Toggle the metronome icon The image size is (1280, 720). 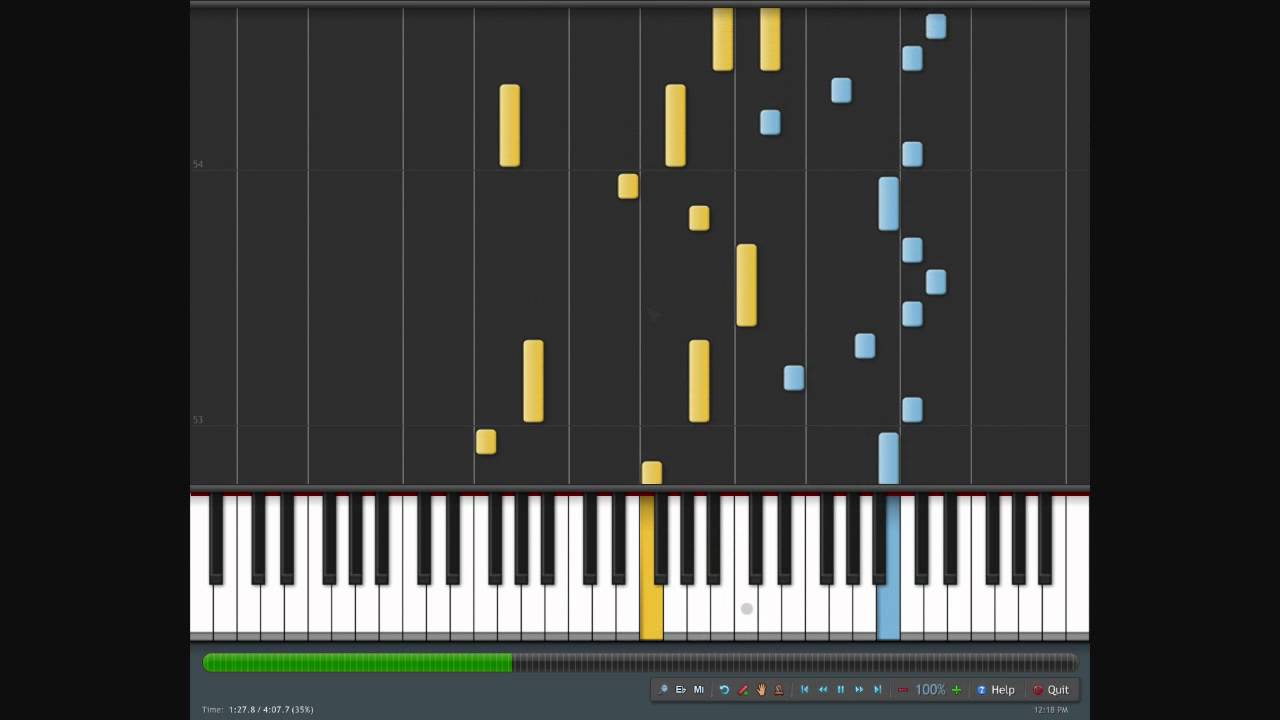point(779,690)
